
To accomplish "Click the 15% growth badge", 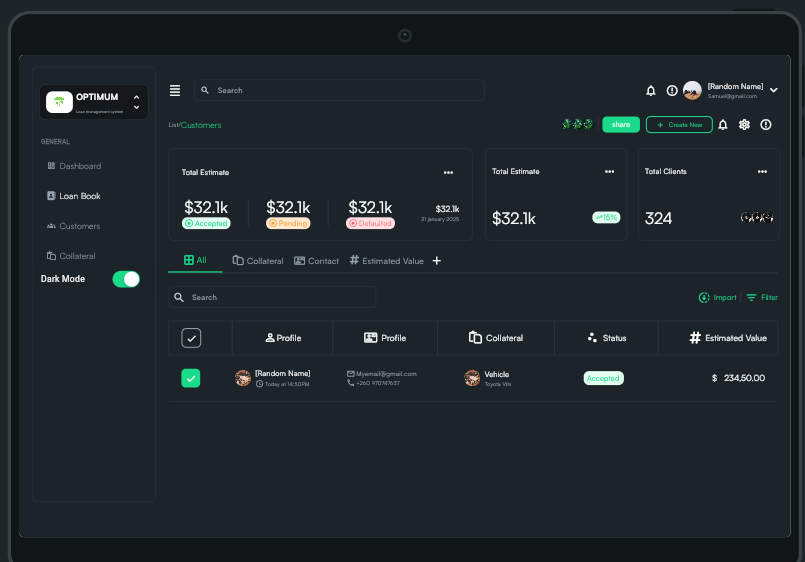I will [606, 217].
